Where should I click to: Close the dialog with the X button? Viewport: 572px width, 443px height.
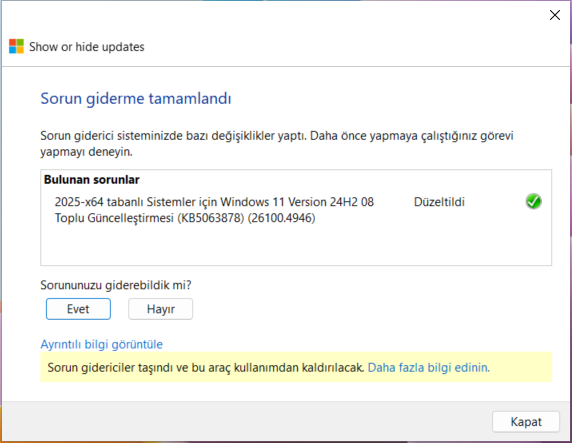tap(555, 15)
